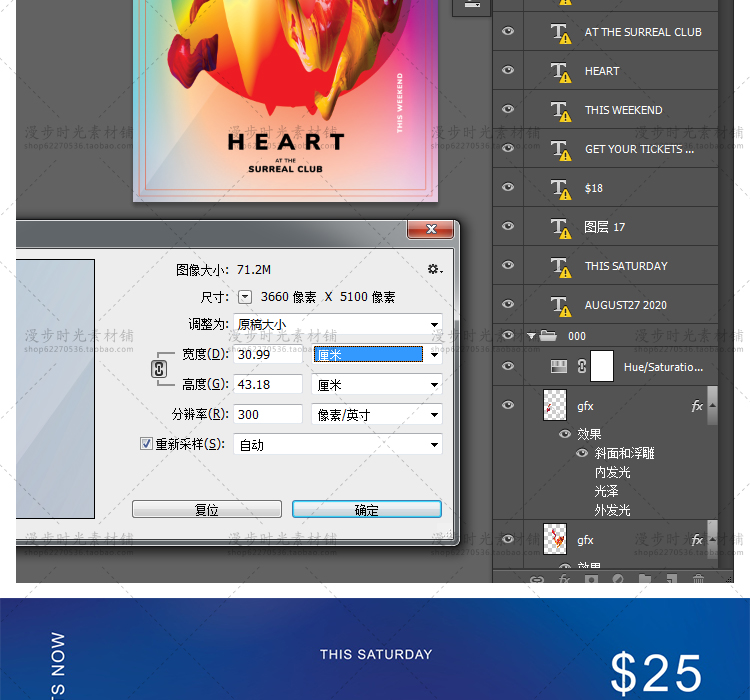Click the delete layer trash icon

click(698, 578)
